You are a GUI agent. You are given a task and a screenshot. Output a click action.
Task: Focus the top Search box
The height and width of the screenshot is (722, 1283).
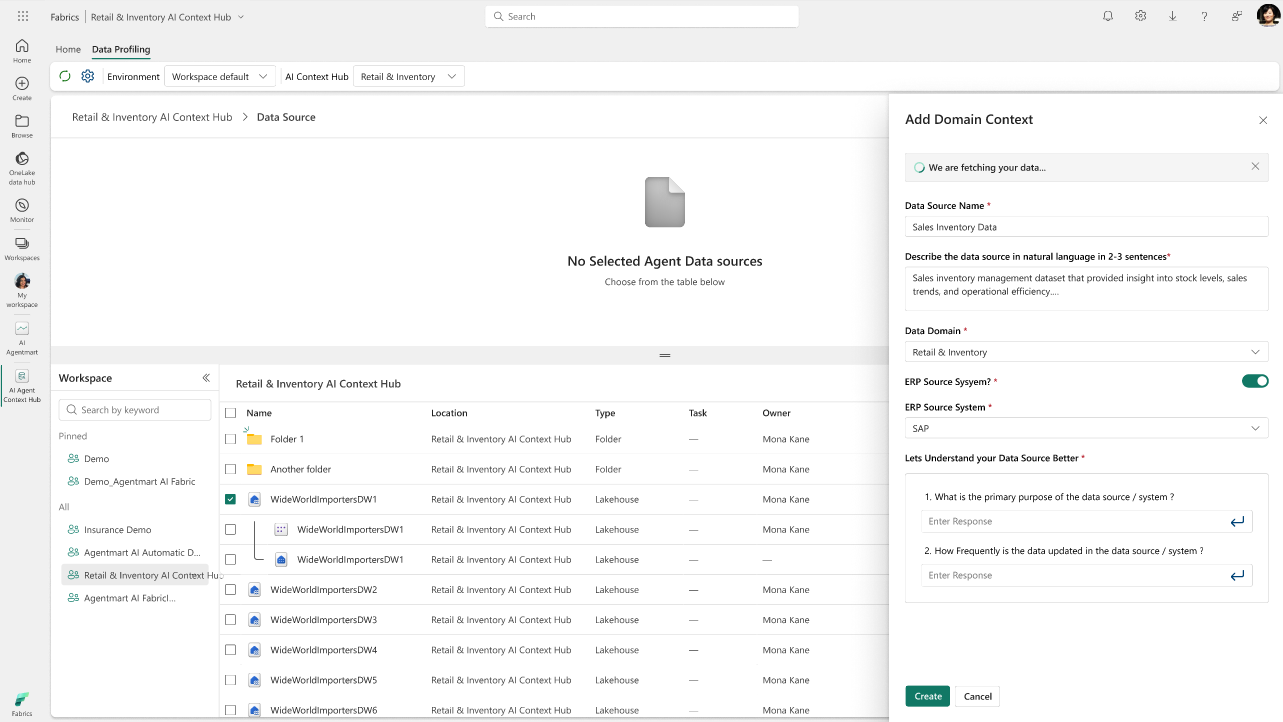(x=642, y=17)
